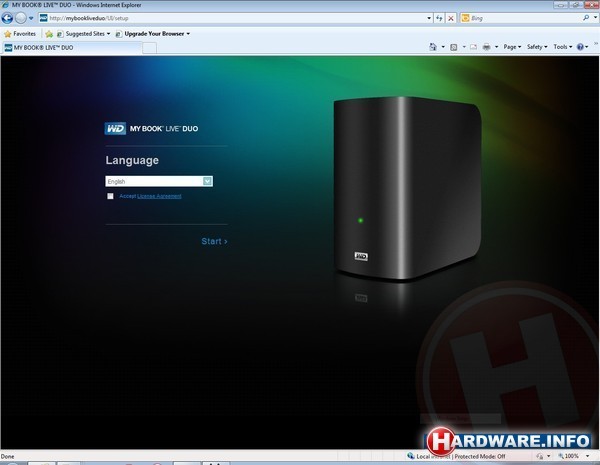Click the browser Forward arrow button
This screenshot has height=465, width=600.
(x=21, y=18)
